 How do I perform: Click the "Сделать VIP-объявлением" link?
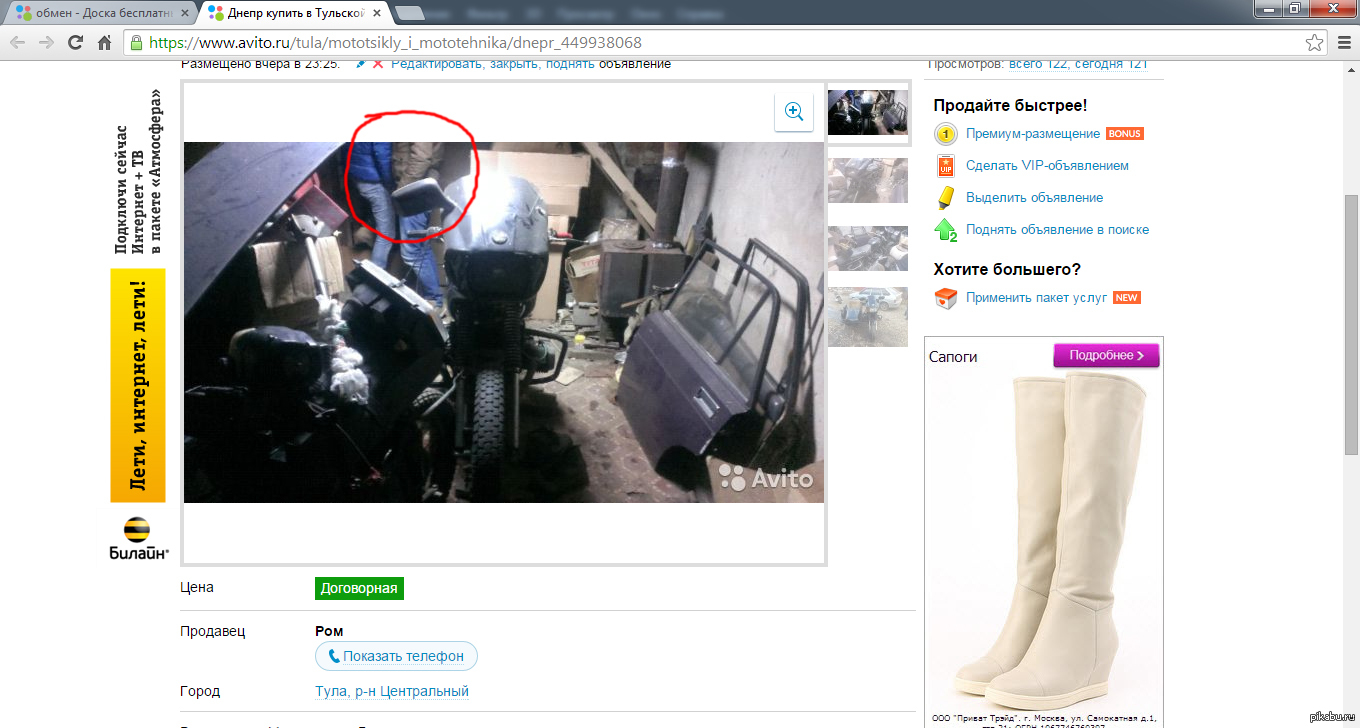[1047, 166]
